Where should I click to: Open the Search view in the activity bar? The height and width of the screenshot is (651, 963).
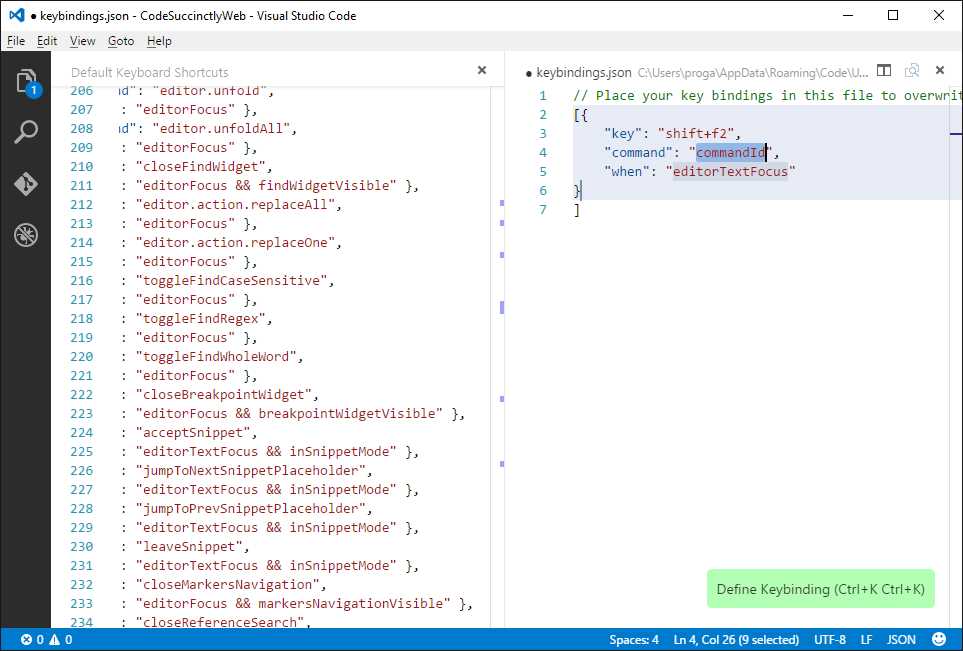point(26,131)
